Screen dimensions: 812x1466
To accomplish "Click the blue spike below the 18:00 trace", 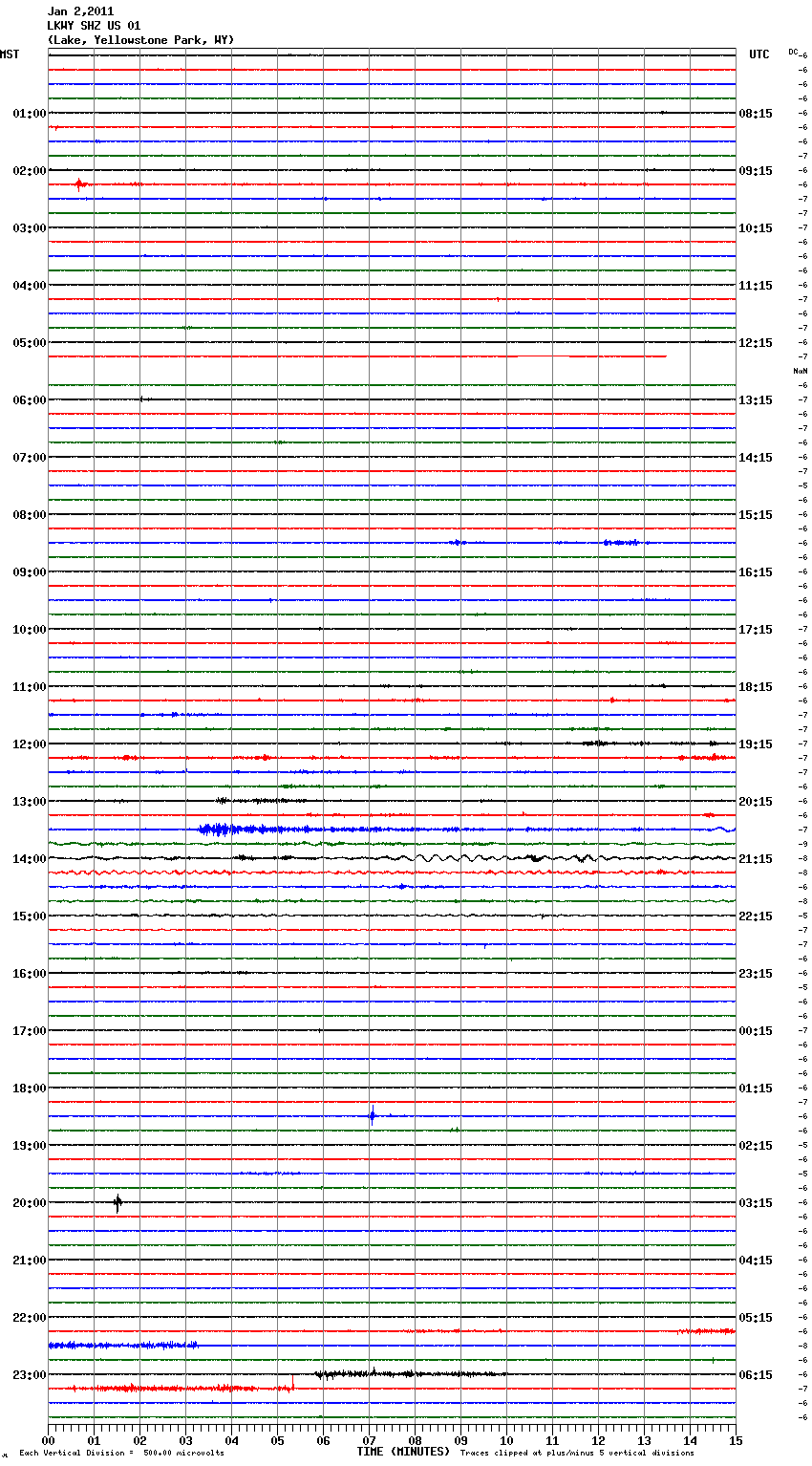I will pos(372,1114).
